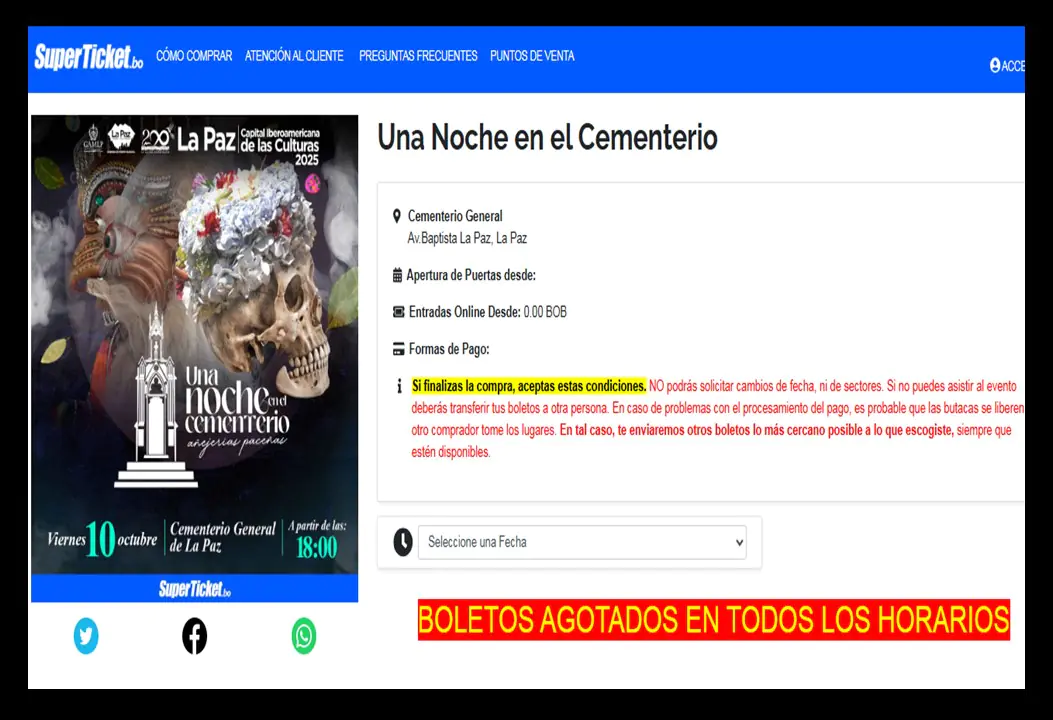Click the location pin icon
The height and width of the screenshot is (720, 1053).
point(397,216)
